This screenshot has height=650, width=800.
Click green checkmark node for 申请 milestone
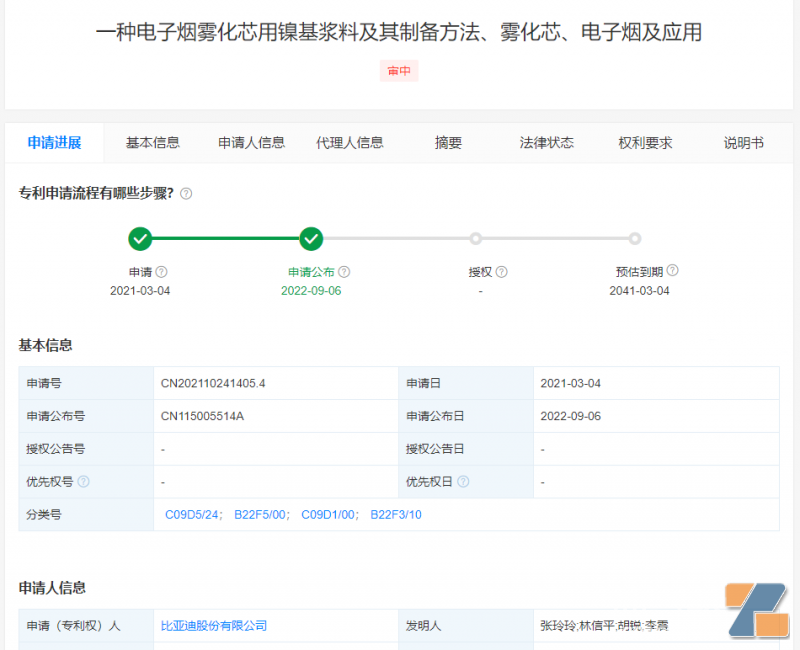point(140,239)
